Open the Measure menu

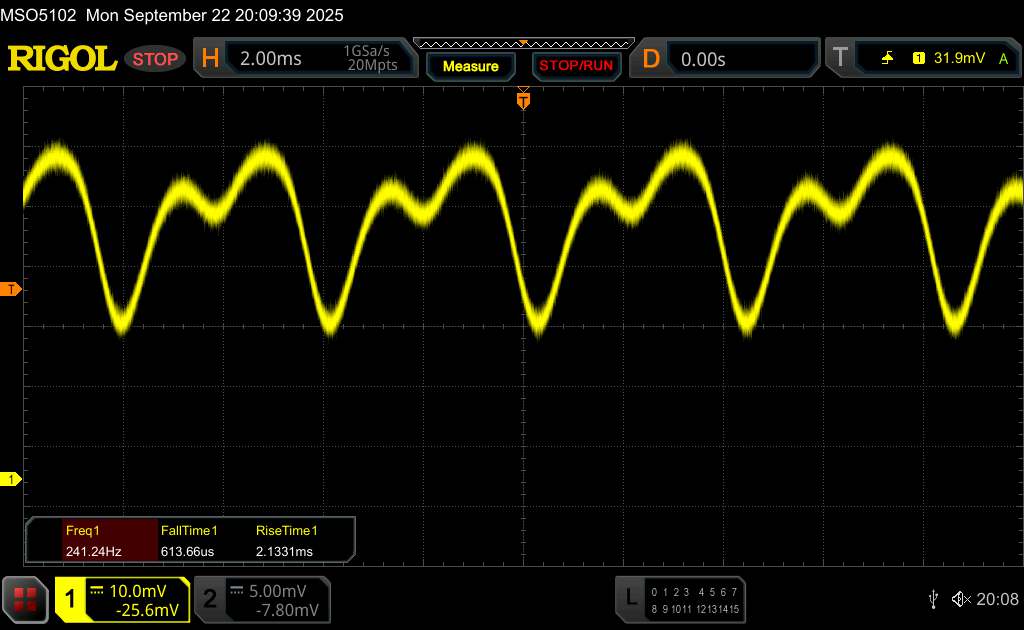pyautogui.click(x=470, y=66)
